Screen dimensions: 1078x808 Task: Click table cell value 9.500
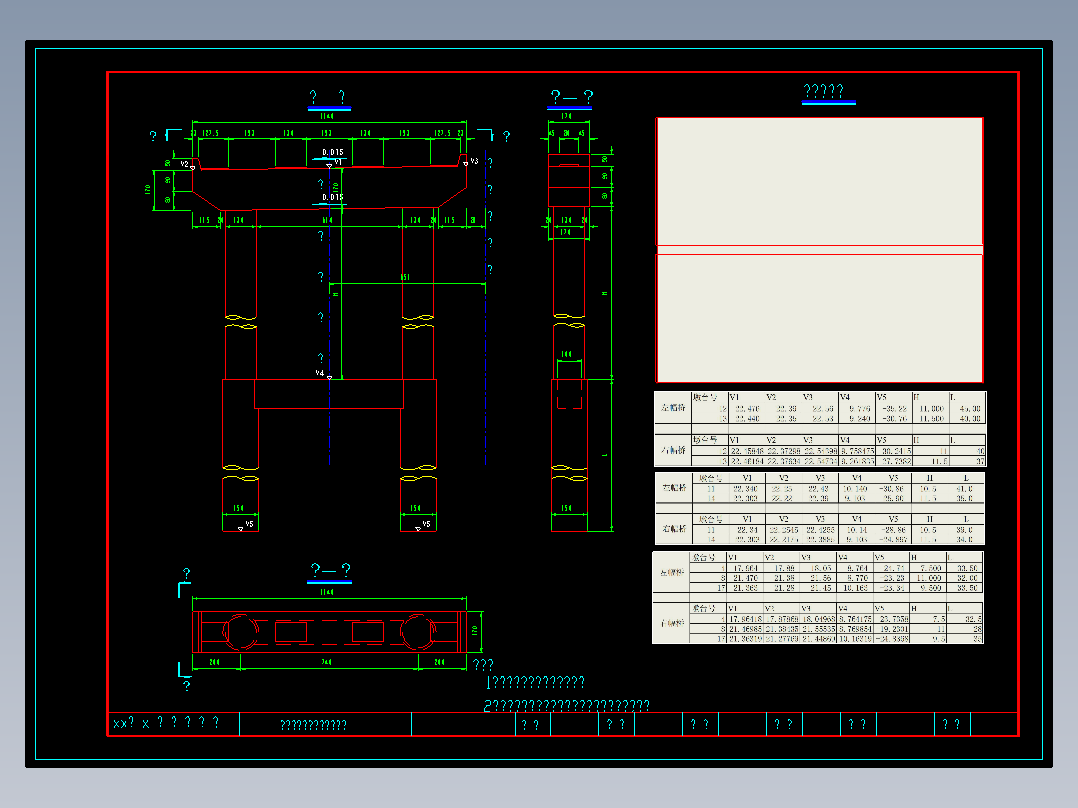pyautogui.click(x=931, y=588)
